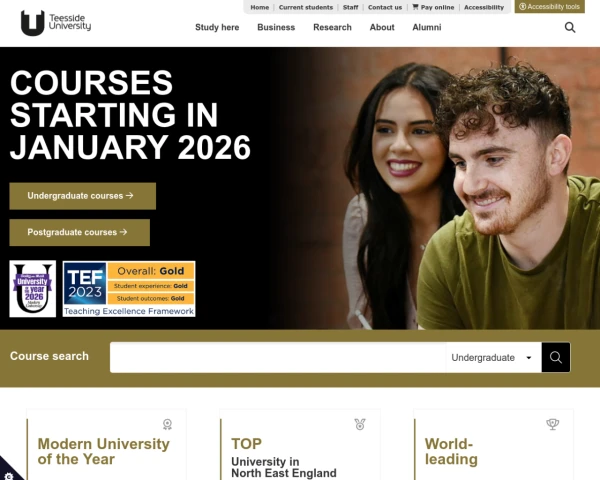This screenshot has width=600, height=480.
Task: Open the site search magnifier icon
Action: 570,28
